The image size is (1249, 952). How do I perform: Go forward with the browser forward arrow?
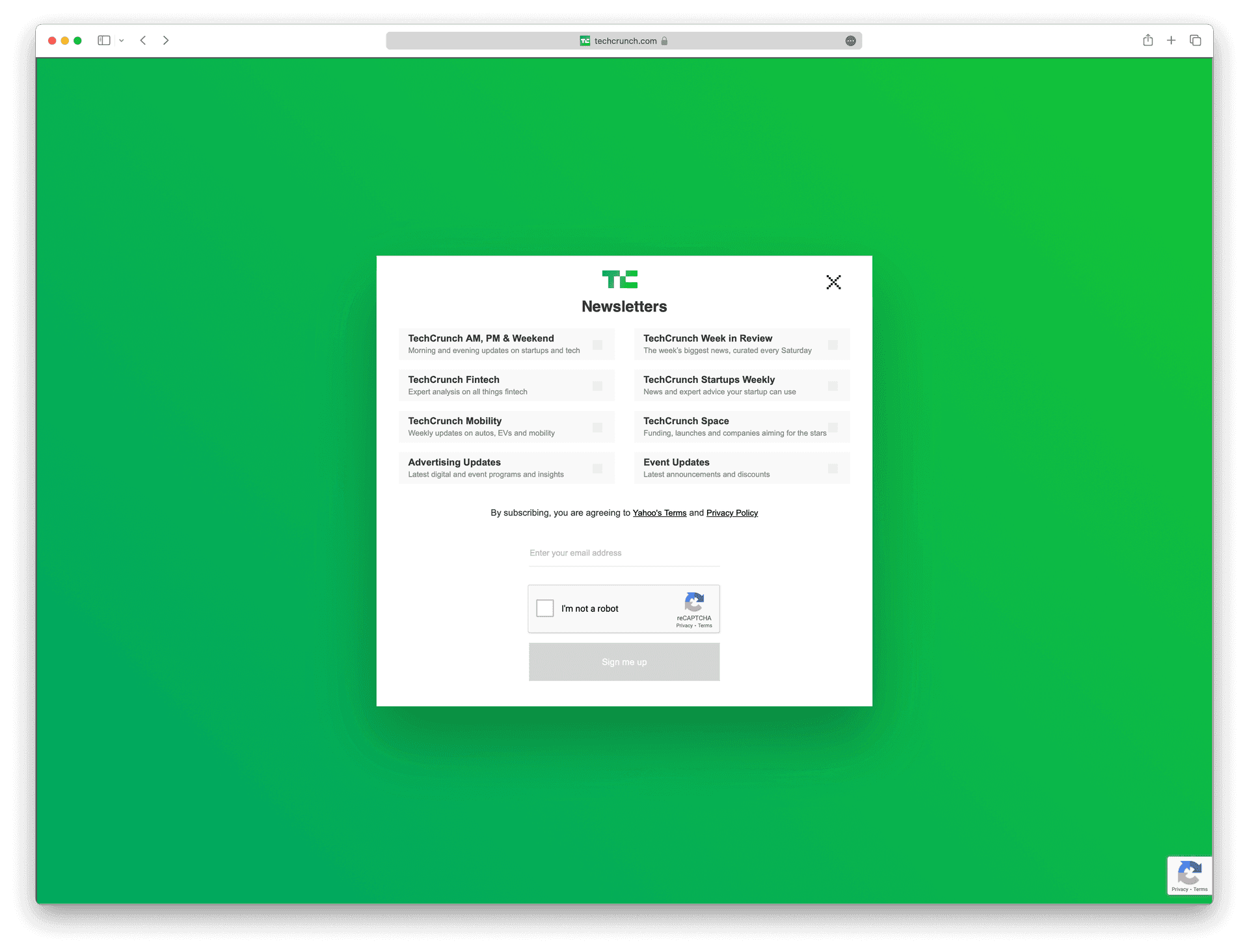[166, 40]
